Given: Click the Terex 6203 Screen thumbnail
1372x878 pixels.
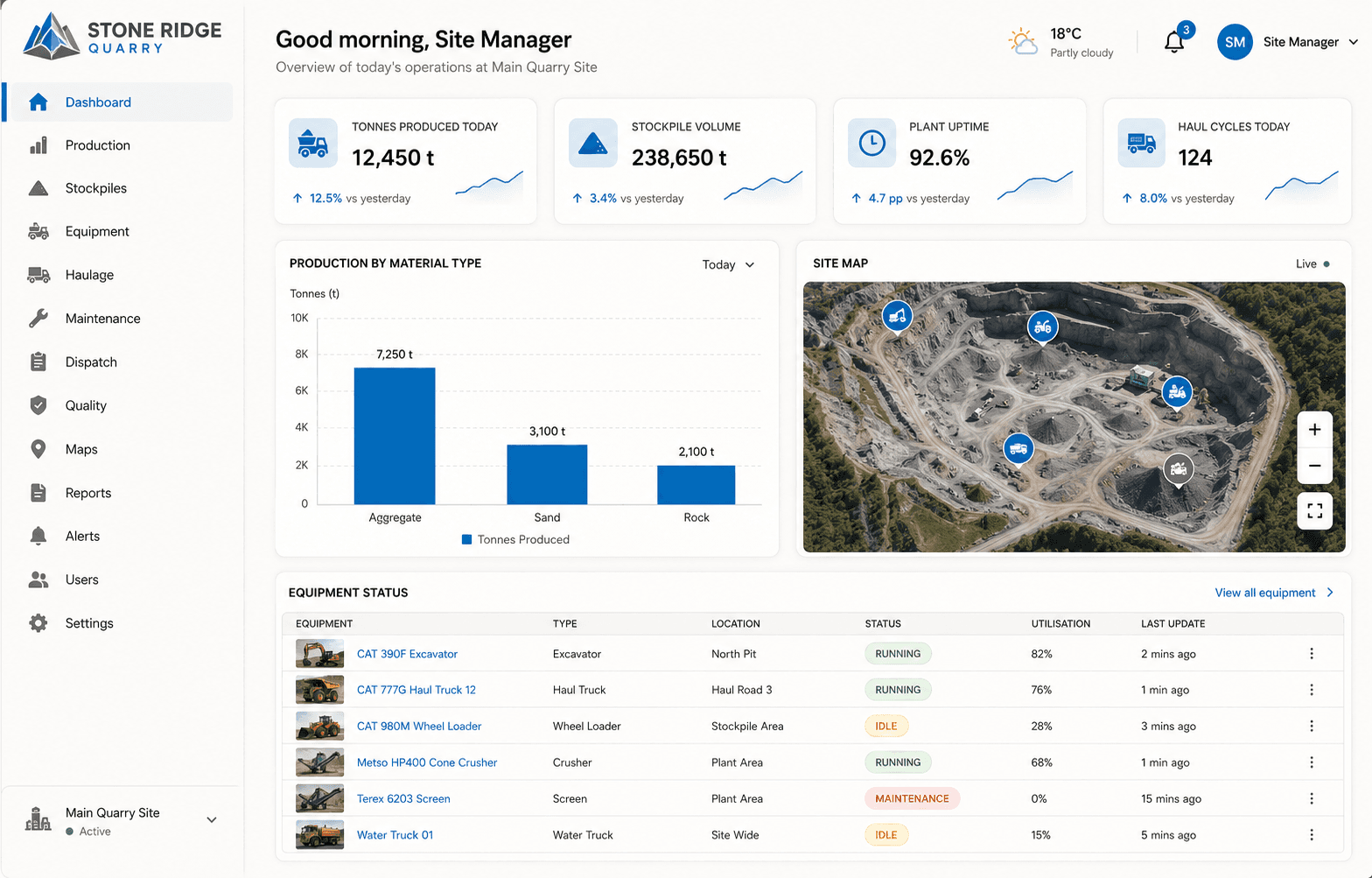Looking at the screenshot, I should [319, 798].
